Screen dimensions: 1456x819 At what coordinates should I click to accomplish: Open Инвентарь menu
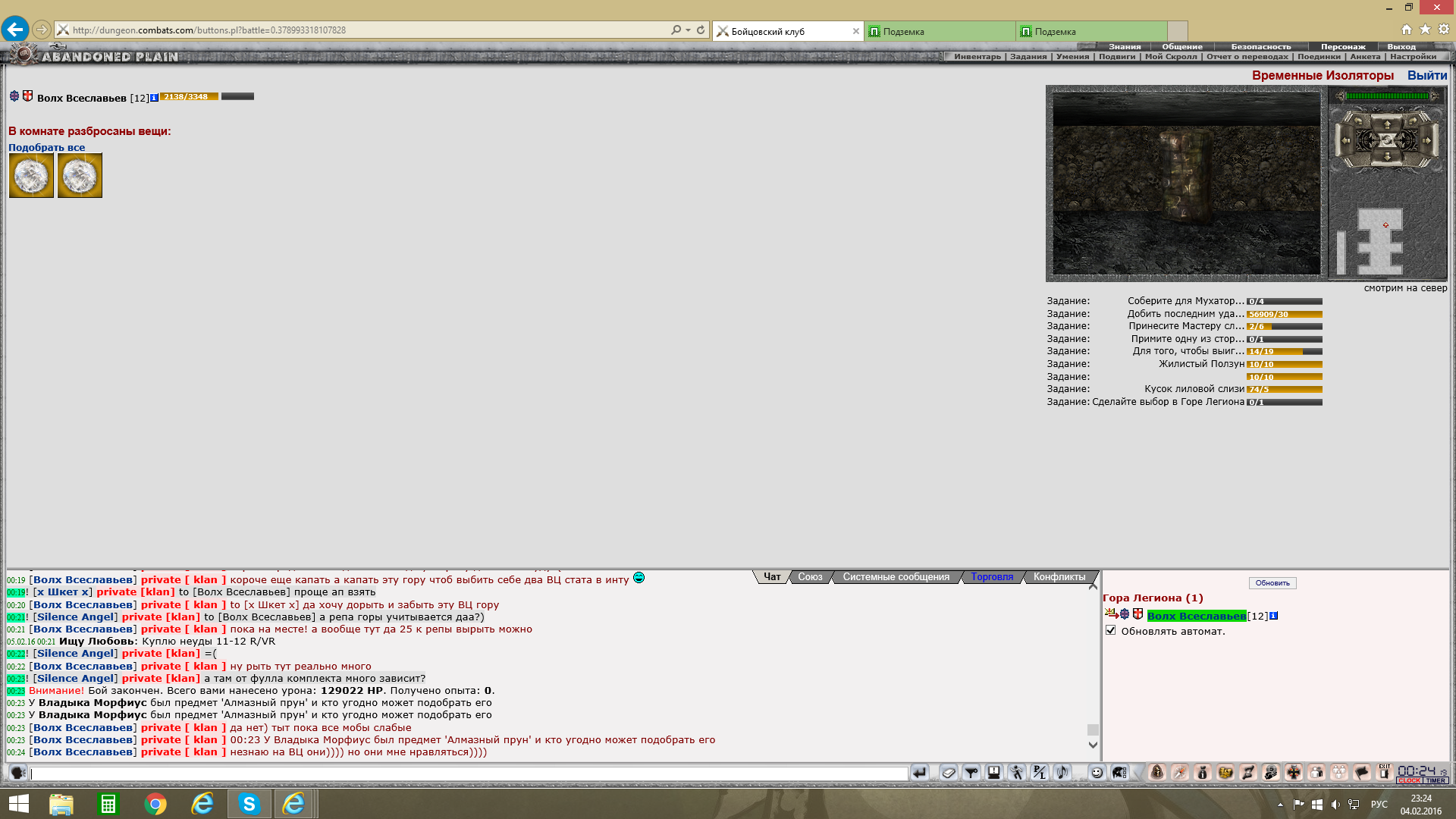pyautogui.click(x=977, y=57)
